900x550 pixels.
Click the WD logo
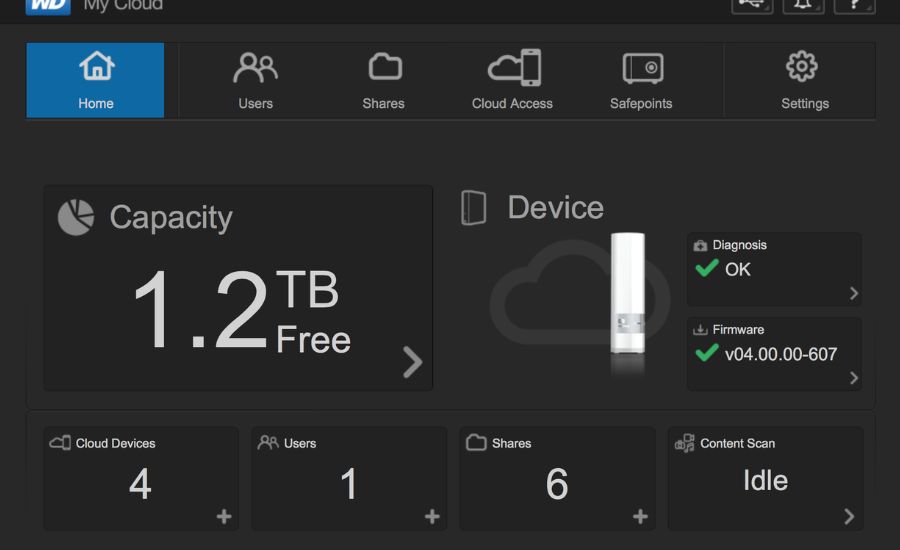(48, 6)
